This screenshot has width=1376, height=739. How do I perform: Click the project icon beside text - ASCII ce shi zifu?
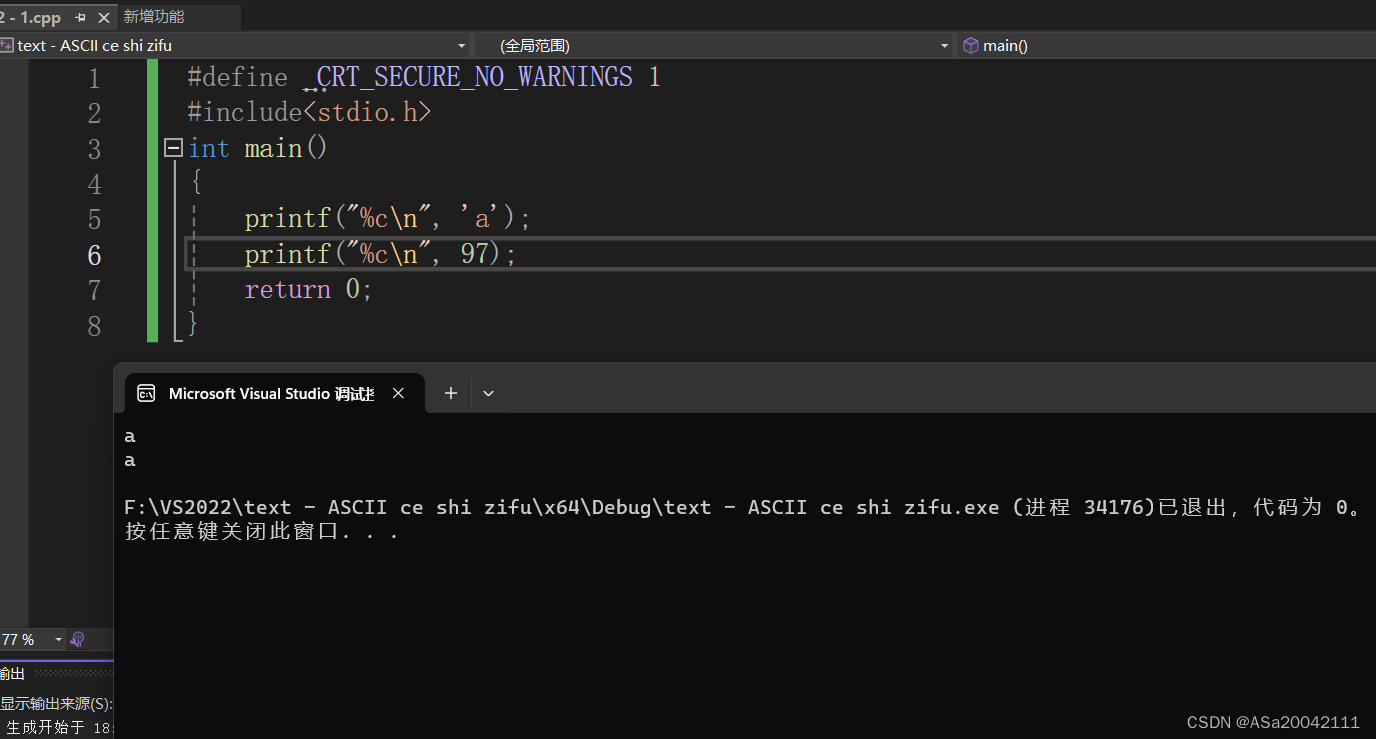(x=7, y=45)
